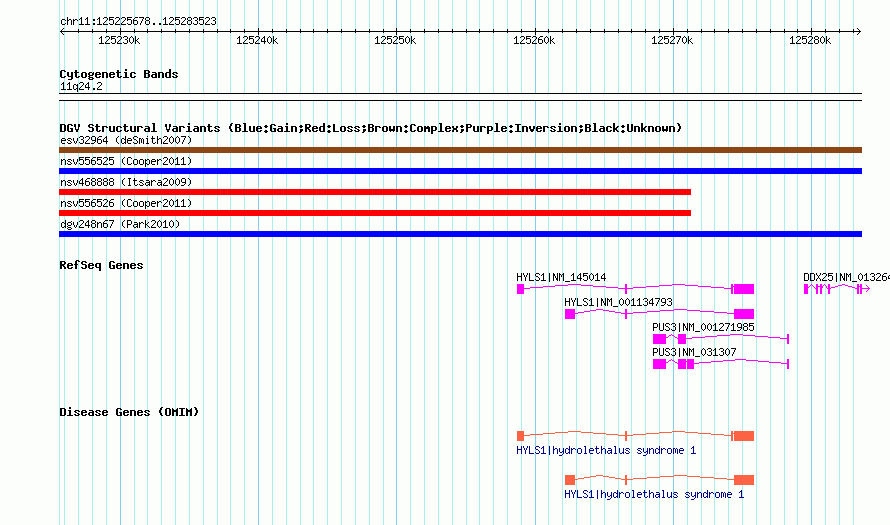The height and width of the screenshot is (525, 890).
Task: Click the left arrowhead of the ruler
Action: click(x=62, y=31)
